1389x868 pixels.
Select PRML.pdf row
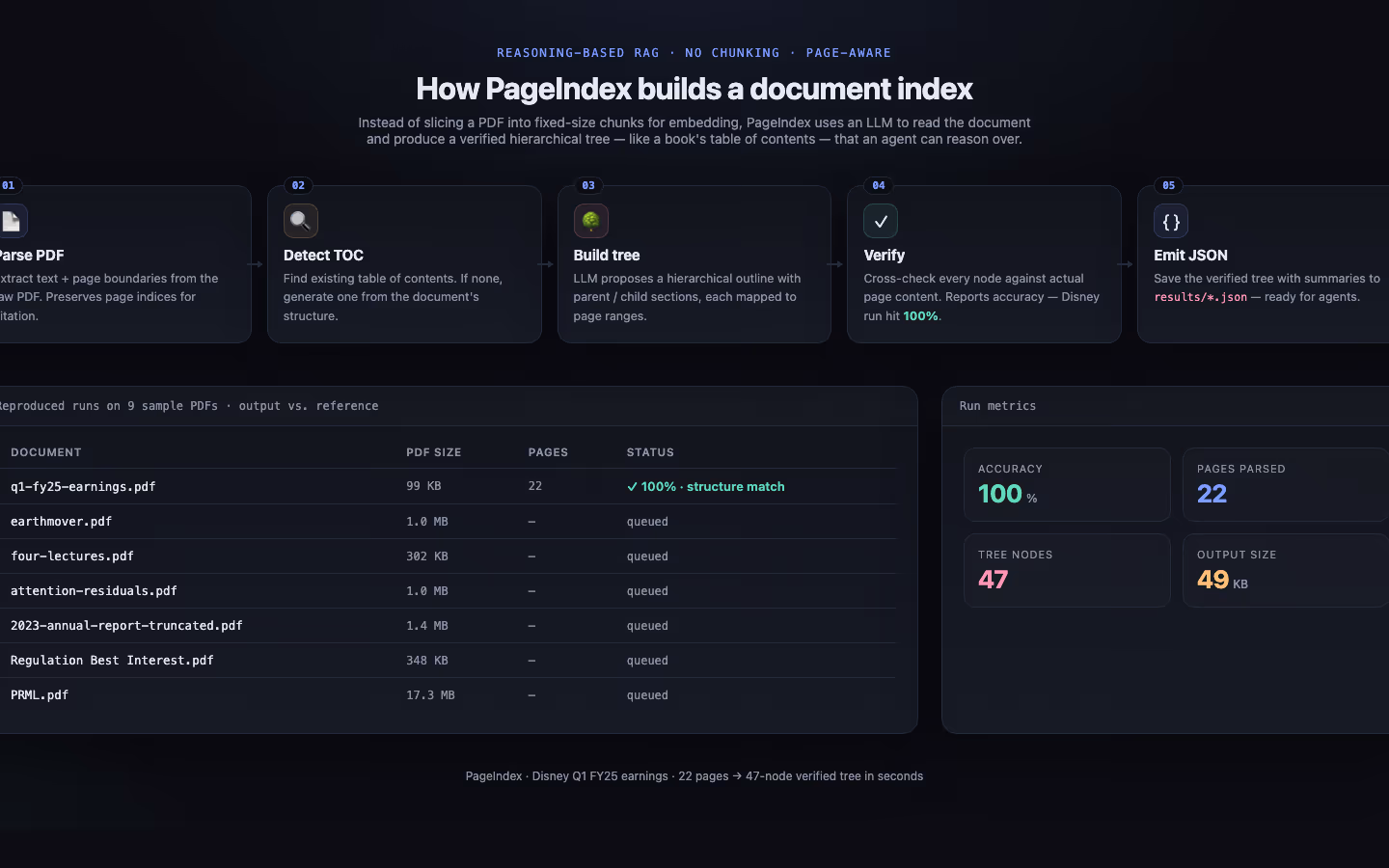pyautogui.click(x=448, y=694)
